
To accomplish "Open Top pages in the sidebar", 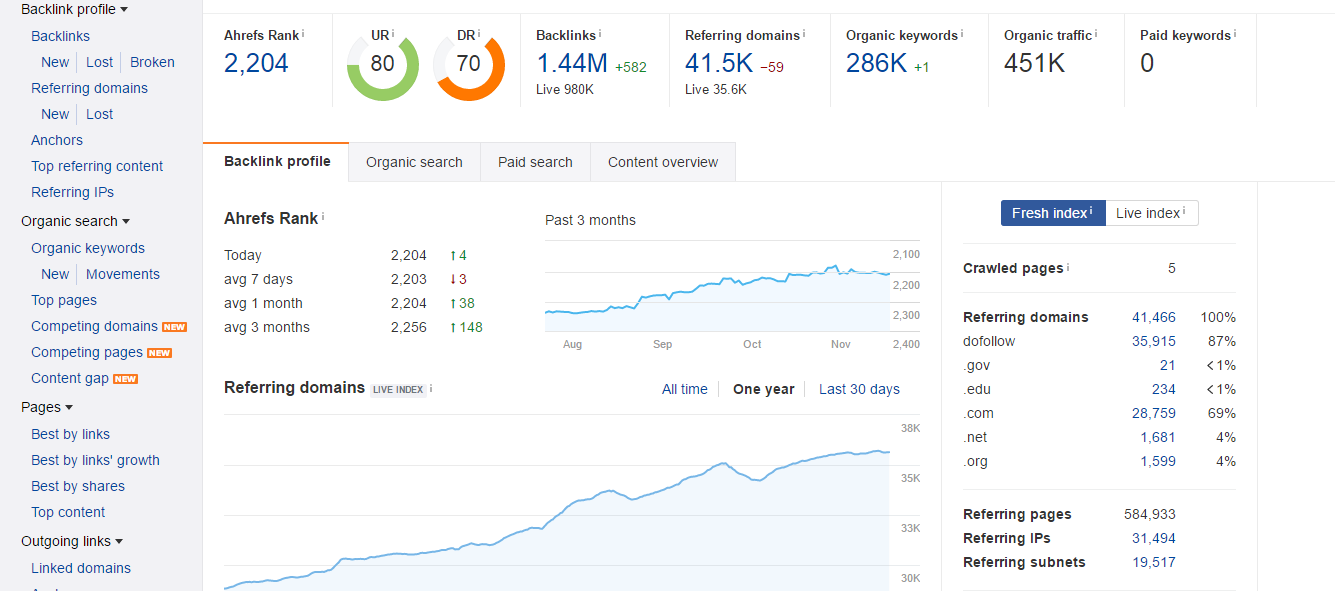I will point(64,300).
